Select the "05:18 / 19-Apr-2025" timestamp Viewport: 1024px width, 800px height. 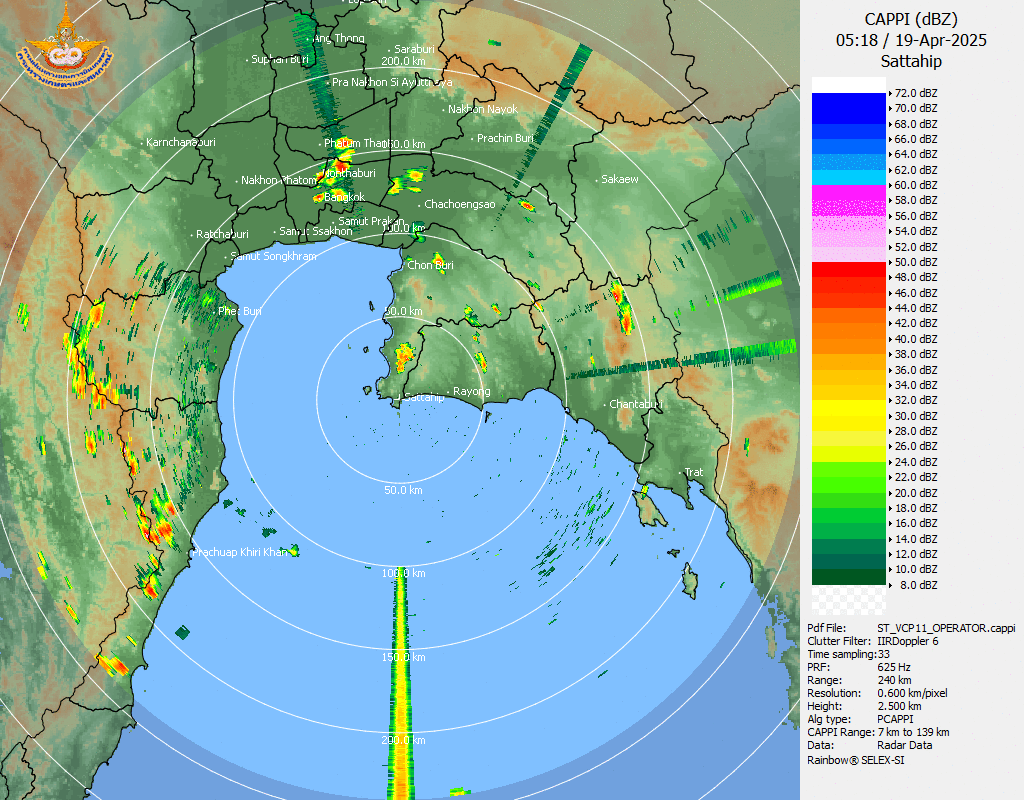911,40
